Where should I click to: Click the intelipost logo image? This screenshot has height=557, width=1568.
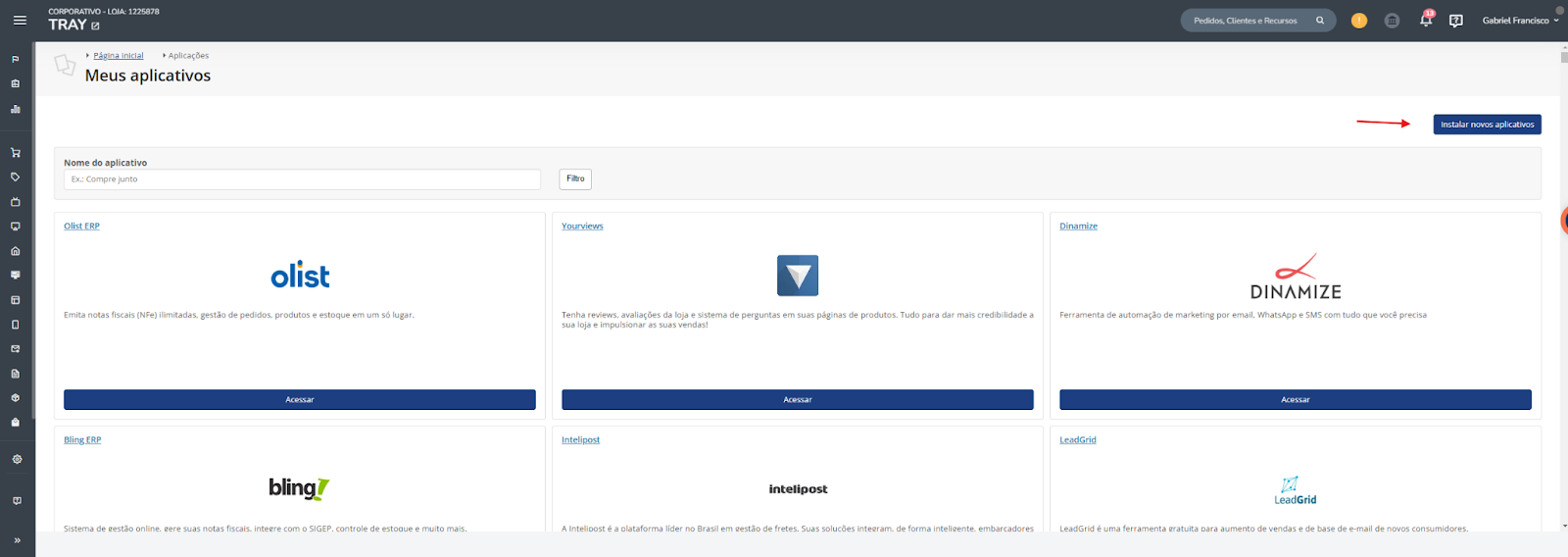(x=798, y=489)
